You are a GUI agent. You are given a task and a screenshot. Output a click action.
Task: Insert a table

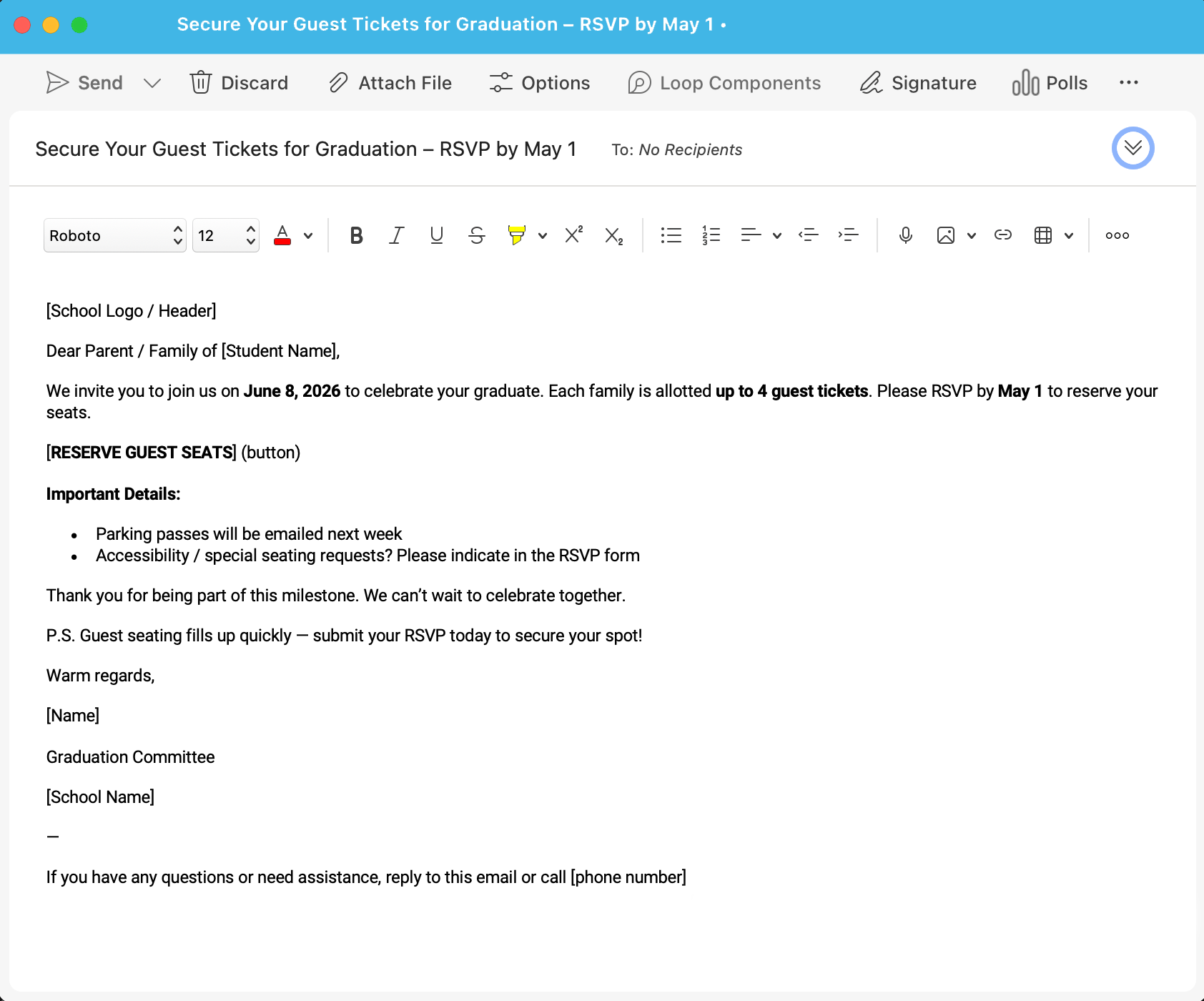1042,235
